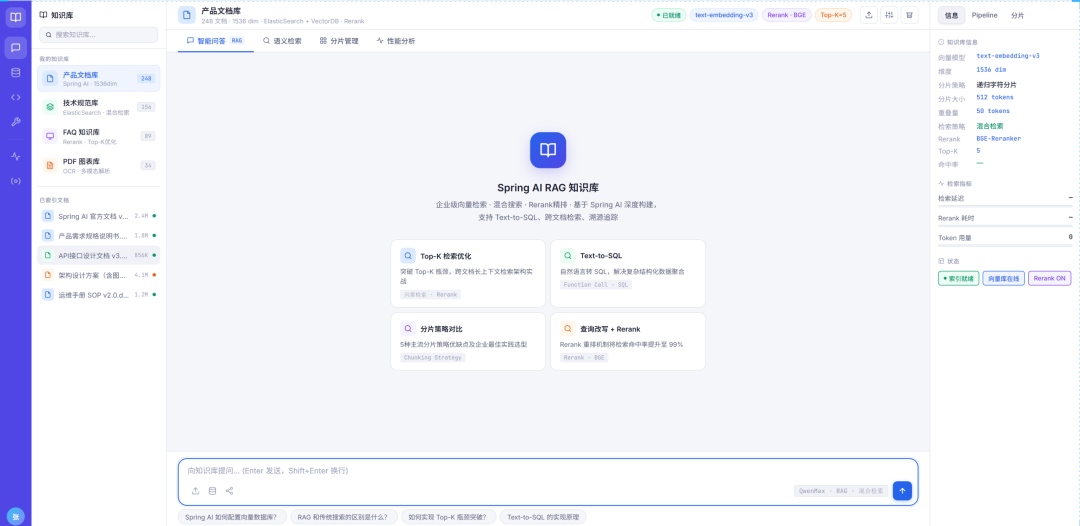The height and width of the screenshot is (526, 1080).
Task: Focus the 搜索知识库 search field
Action: [x=98, y=34]
